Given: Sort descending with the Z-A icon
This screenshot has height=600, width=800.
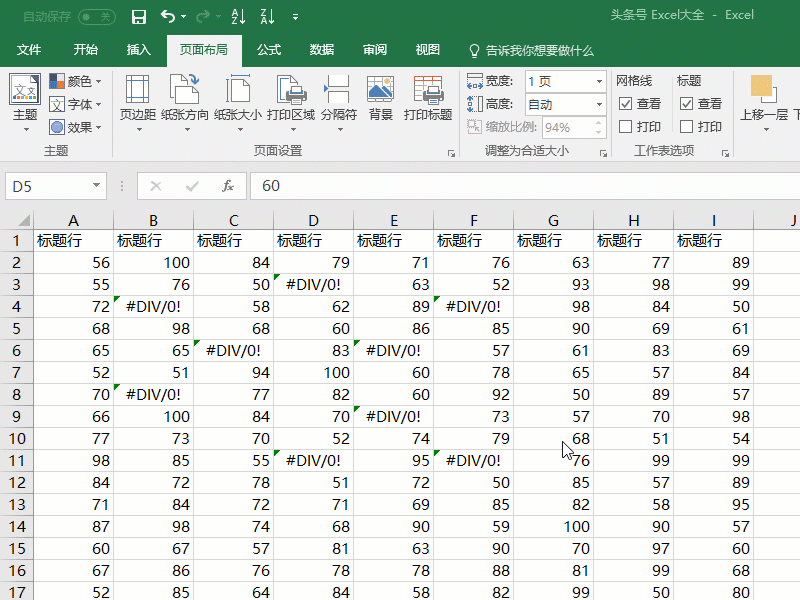Looking at the screenshot, I should (x=267, y=17).
